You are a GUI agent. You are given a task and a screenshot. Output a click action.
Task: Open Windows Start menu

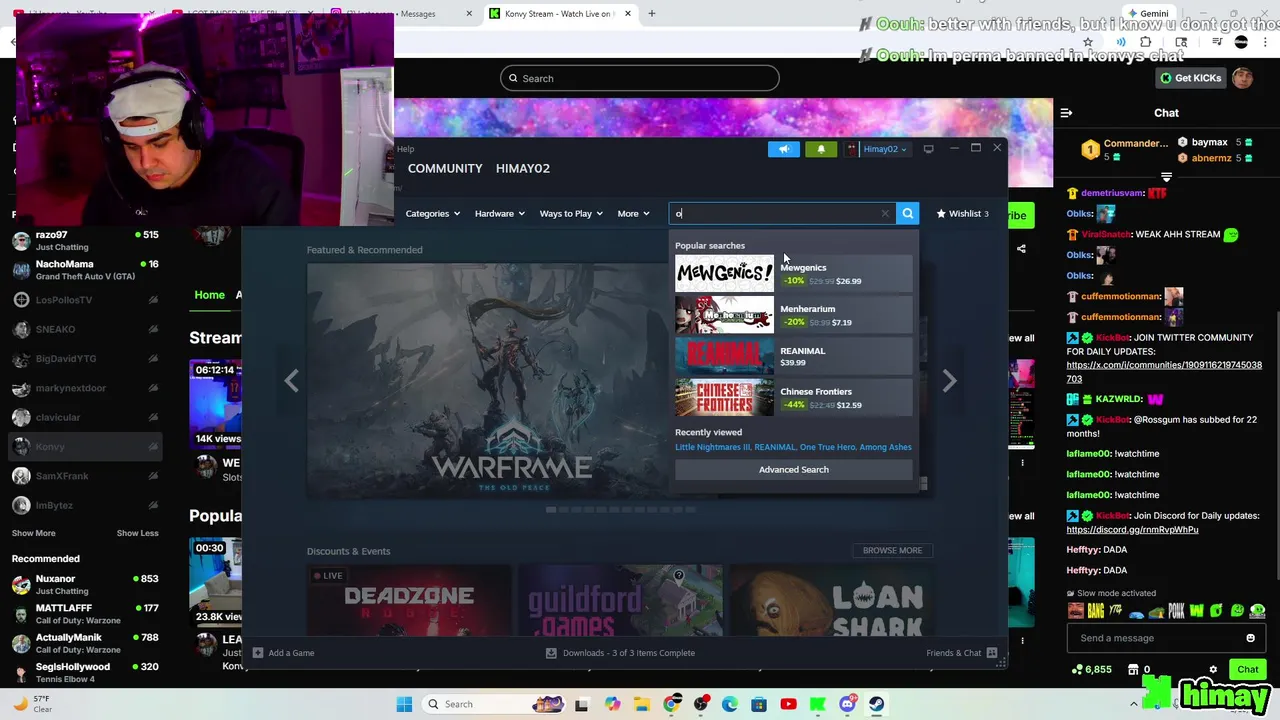(x=404, y=704)
